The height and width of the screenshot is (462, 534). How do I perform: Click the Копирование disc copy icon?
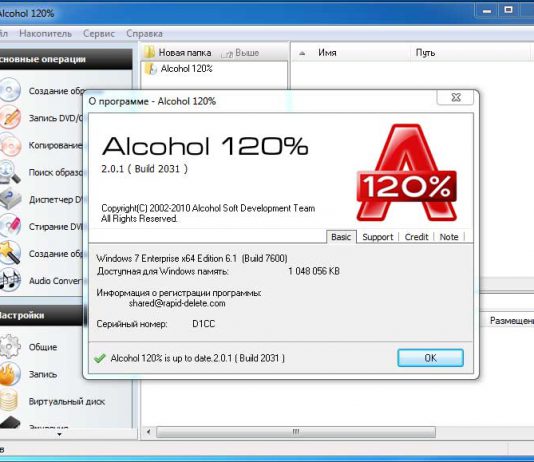coord(10,145)
